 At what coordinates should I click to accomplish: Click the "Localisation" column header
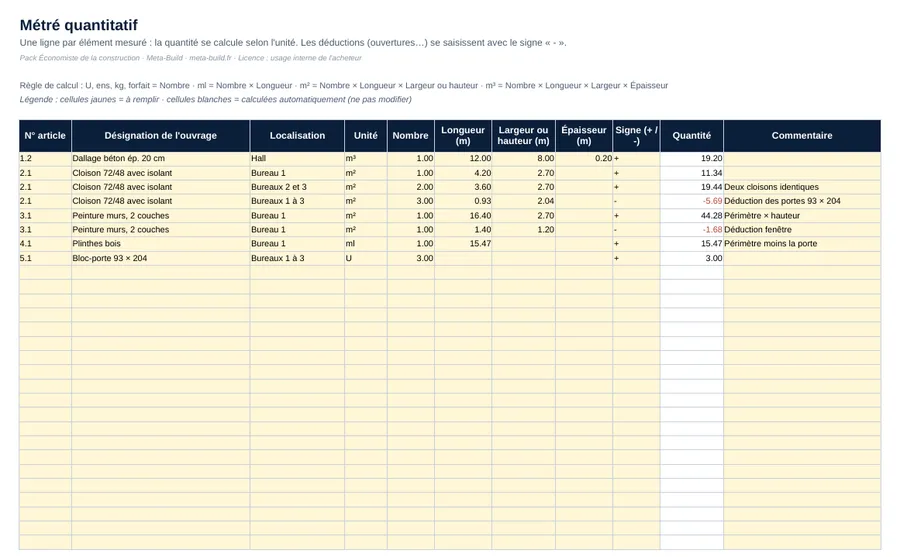click(297, 136)
